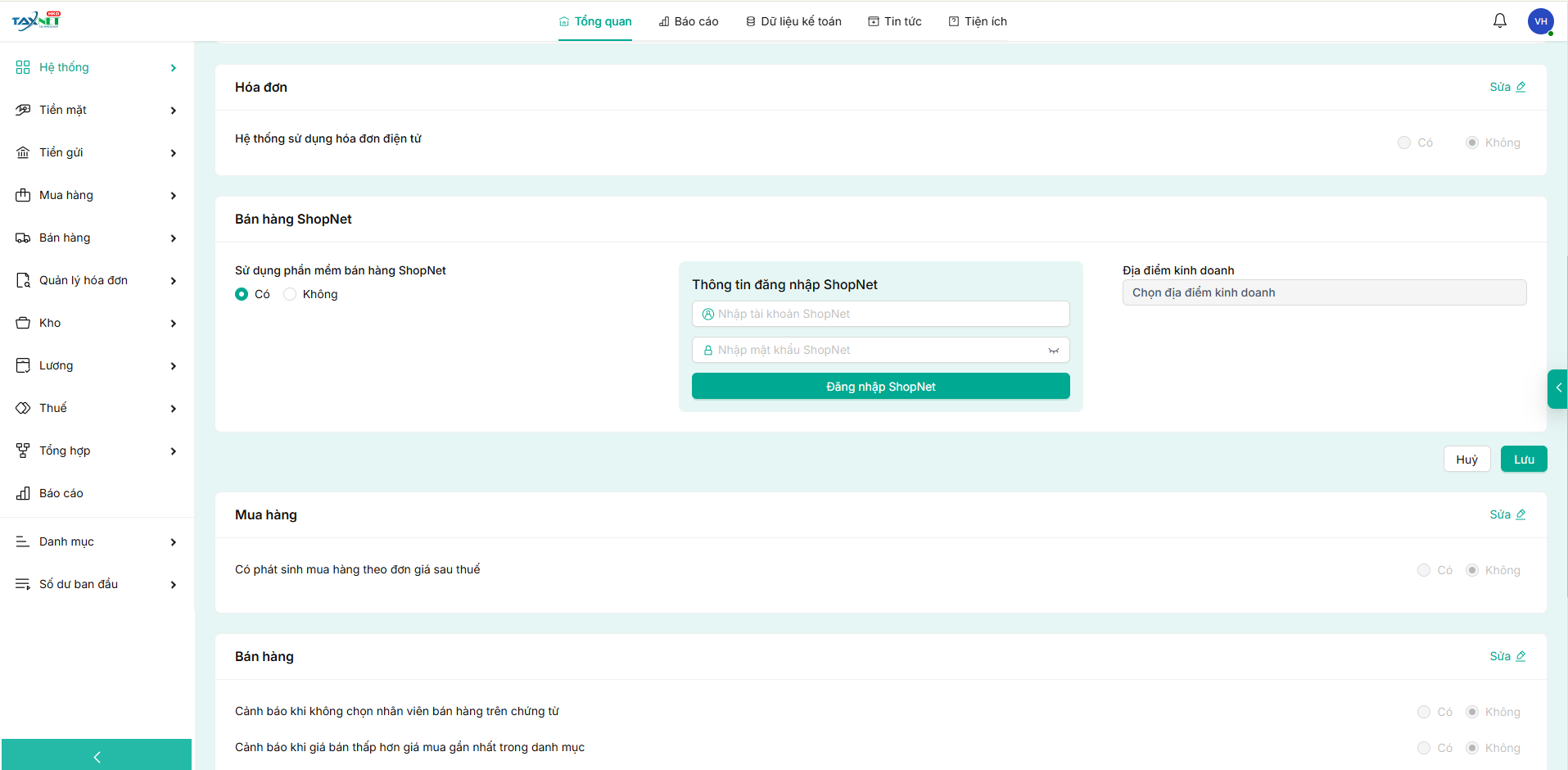The width and height of the screenshot is (1568, 770).
Task: Click the Báo cáo chart icon in sidebar
Action: click(x=23, y=493)
